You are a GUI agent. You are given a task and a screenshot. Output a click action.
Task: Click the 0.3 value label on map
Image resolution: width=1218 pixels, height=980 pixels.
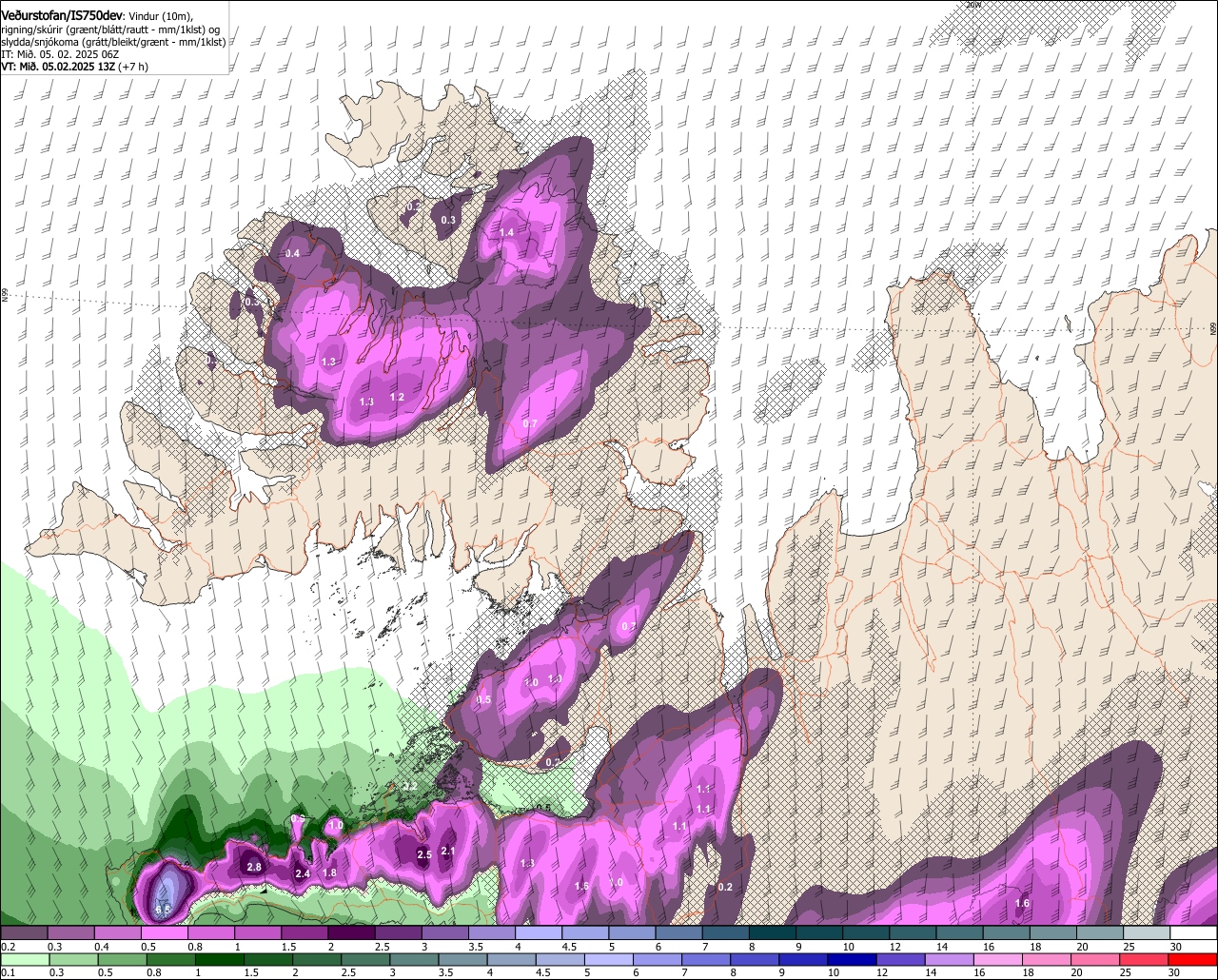click(449, 220)
